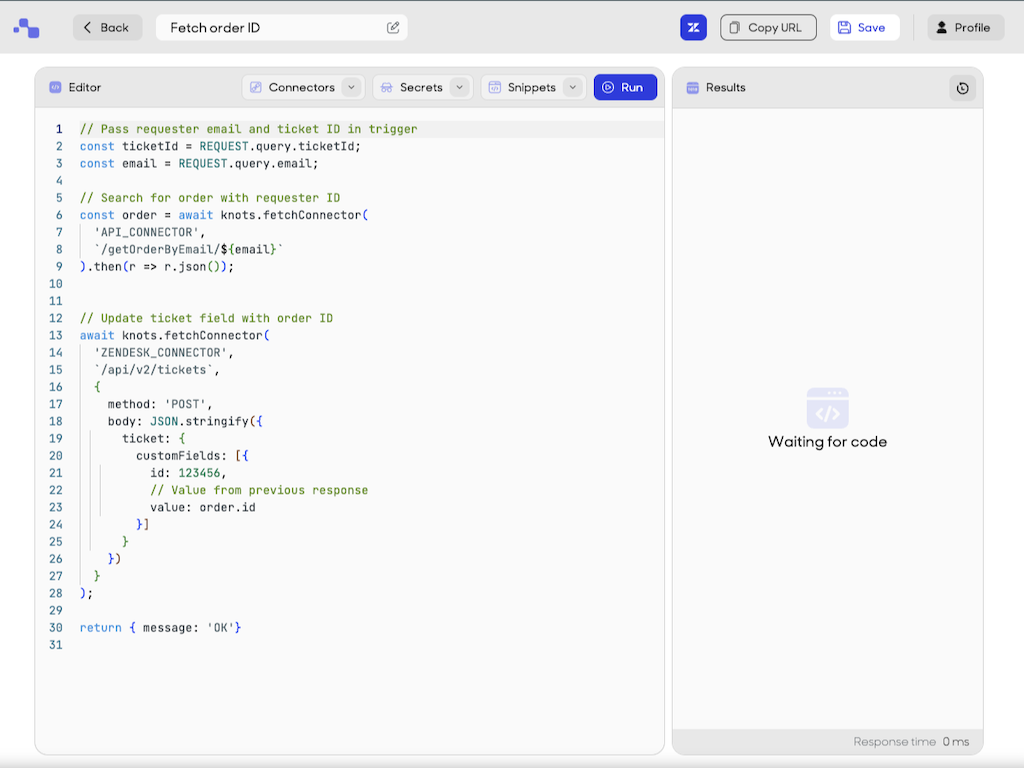Click the floppy disk icon on Save
The image size is (1024, 768).
[x=843, y=27]
